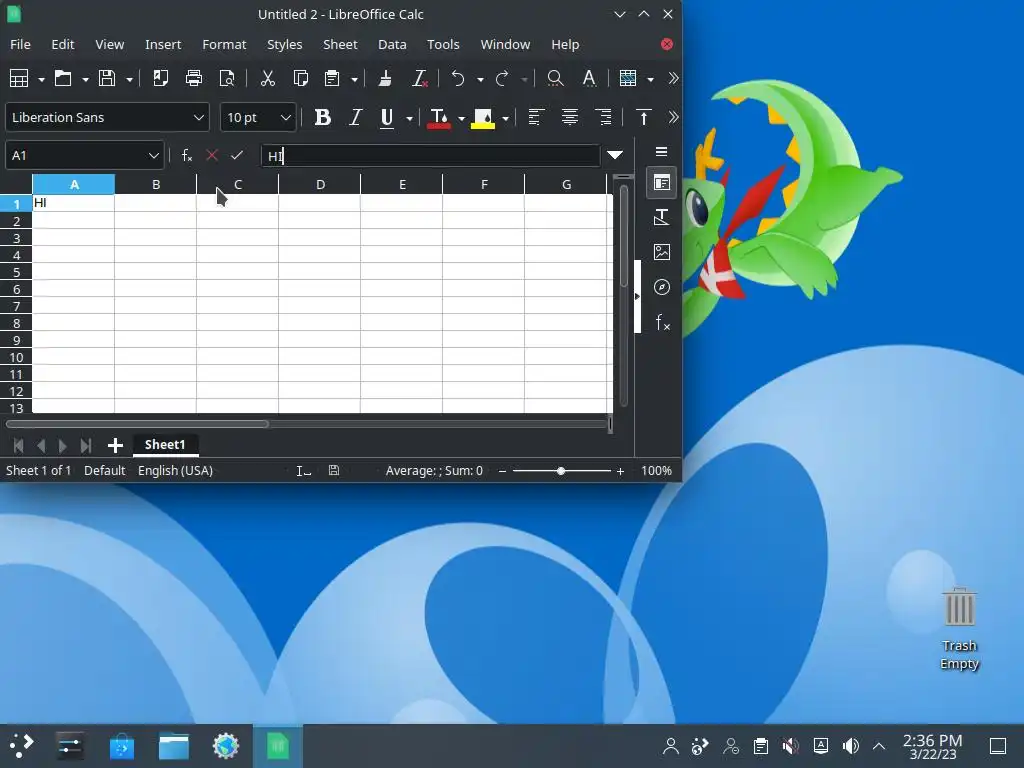
Task: Open the Format menu
Action: tap(224, 44)
